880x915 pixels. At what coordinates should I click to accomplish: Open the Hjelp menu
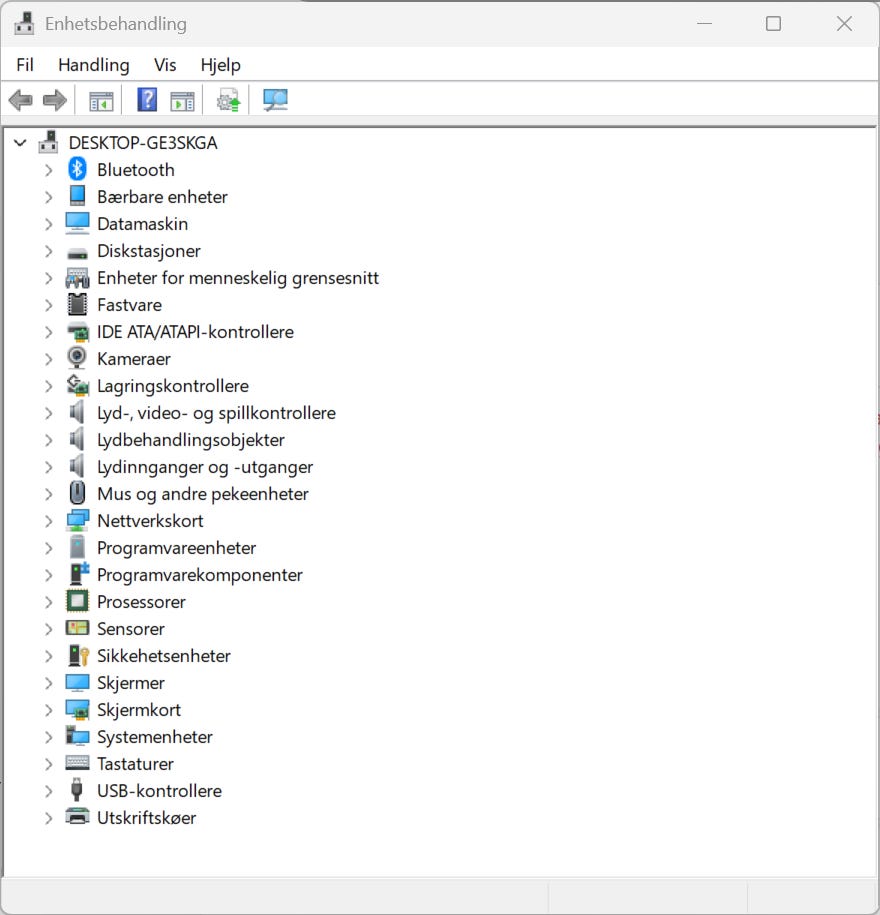click(x=221, y=65)
